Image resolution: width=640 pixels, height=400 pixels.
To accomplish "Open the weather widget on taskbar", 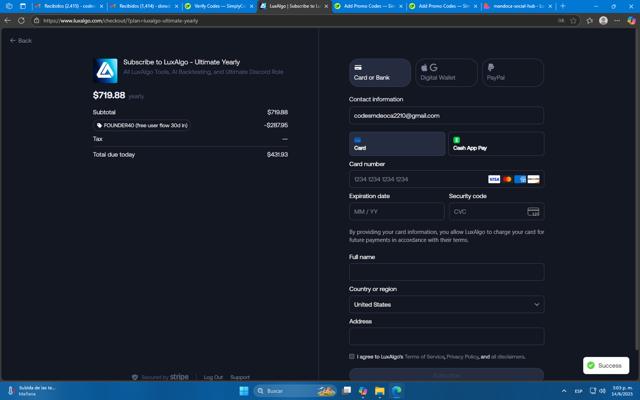I will (x=31, y=391).
